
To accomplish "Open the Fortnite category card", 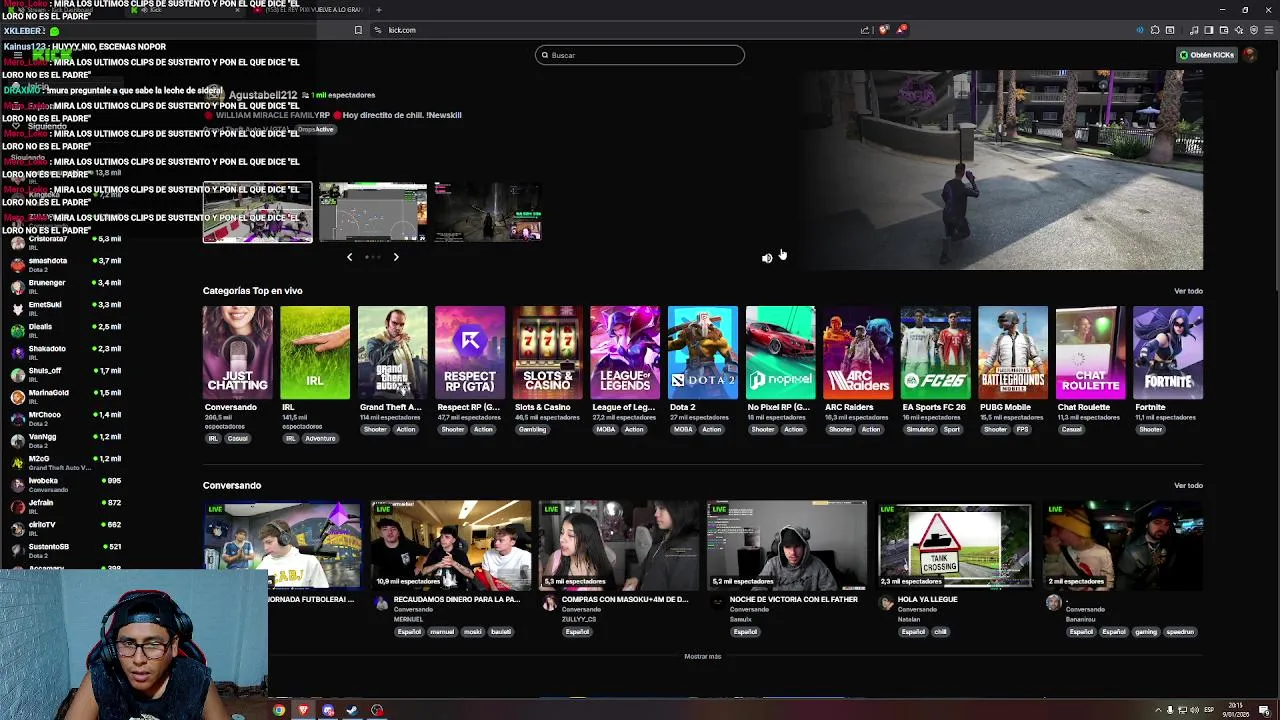I will tap(1168, 353).
